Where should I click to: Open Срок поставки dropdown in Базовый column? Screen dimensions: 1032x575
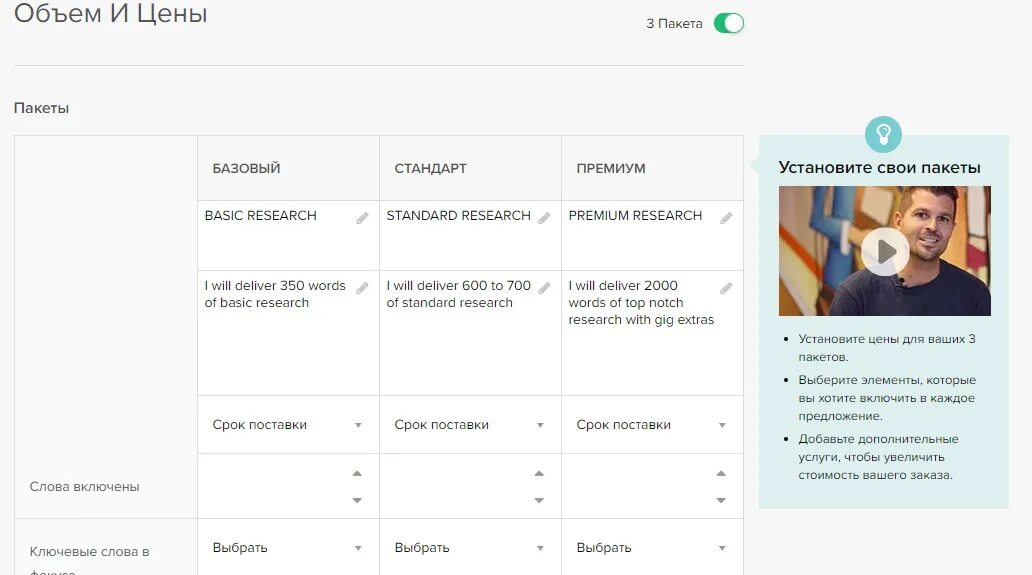tap(288, 425)
